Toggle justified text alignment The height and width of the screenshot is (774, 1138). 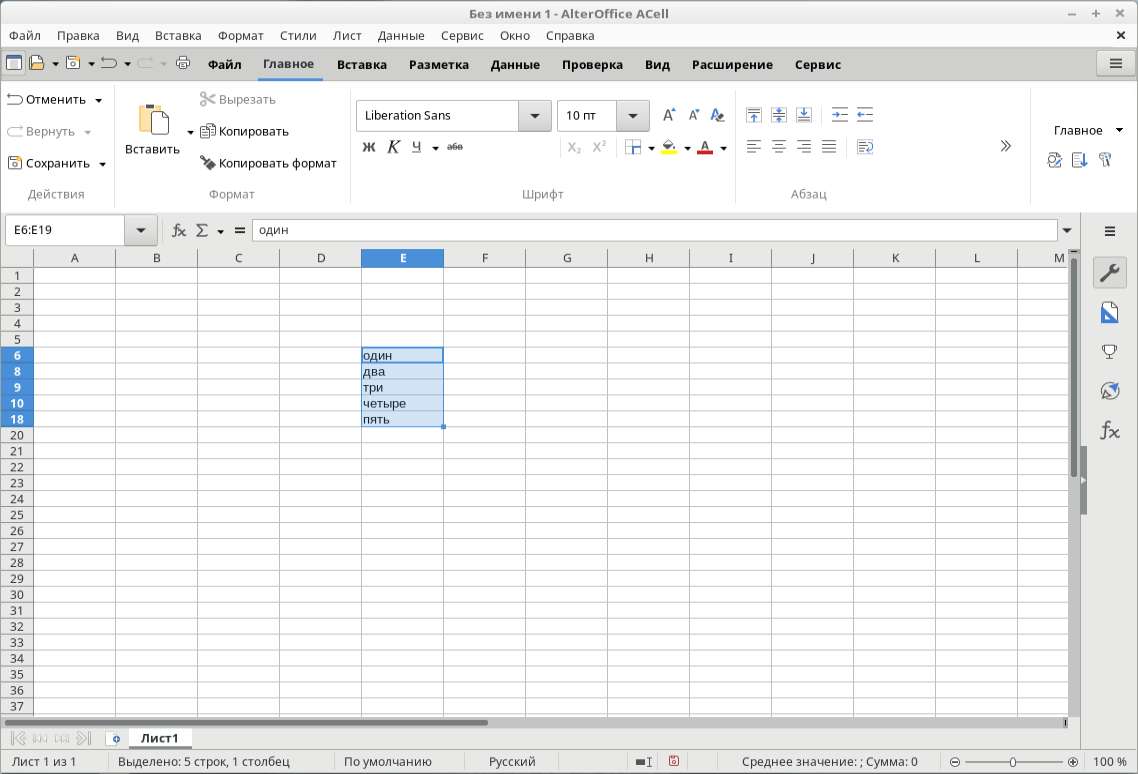pyautogui.click(x=829, y=147)
